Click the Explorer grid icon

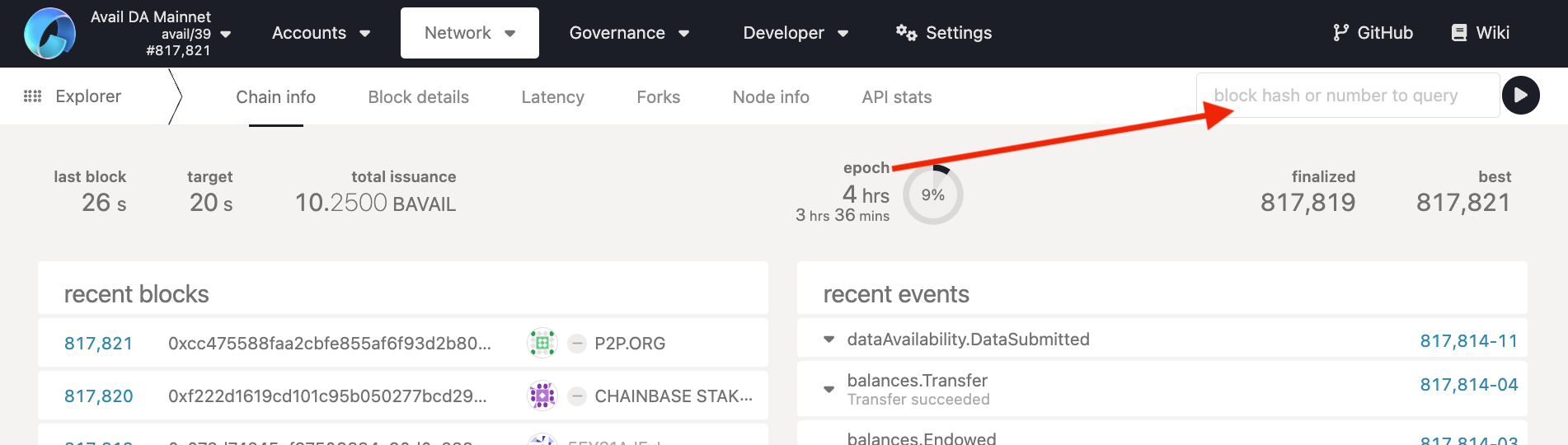(32, 96)
